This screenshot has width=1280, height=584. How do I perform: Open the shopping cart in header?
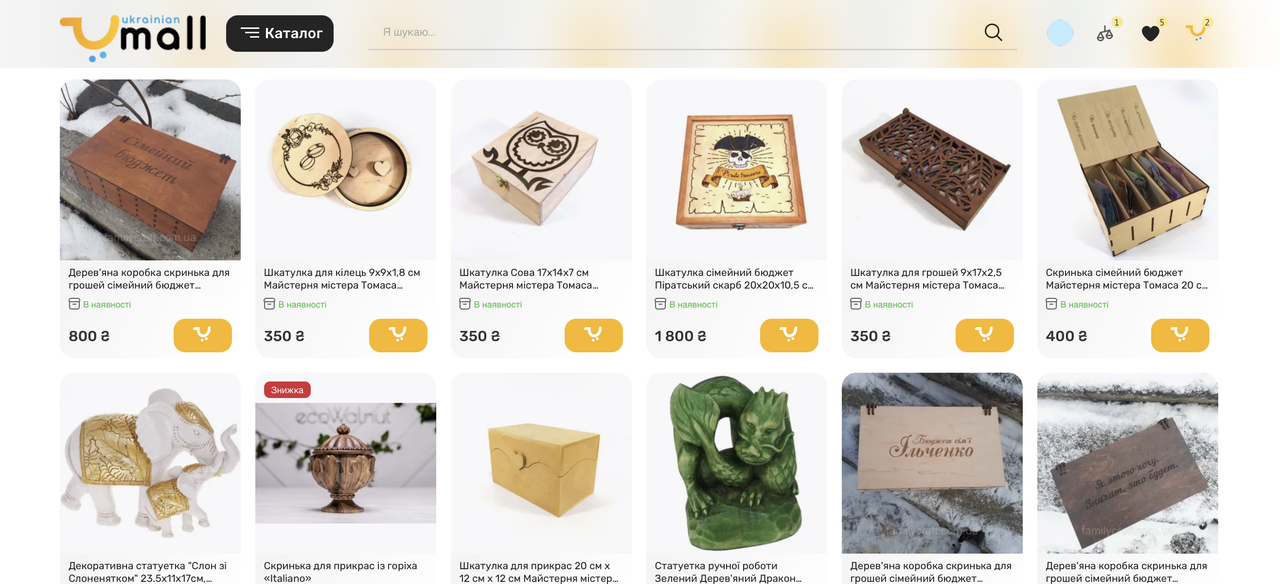(1196, 32)
